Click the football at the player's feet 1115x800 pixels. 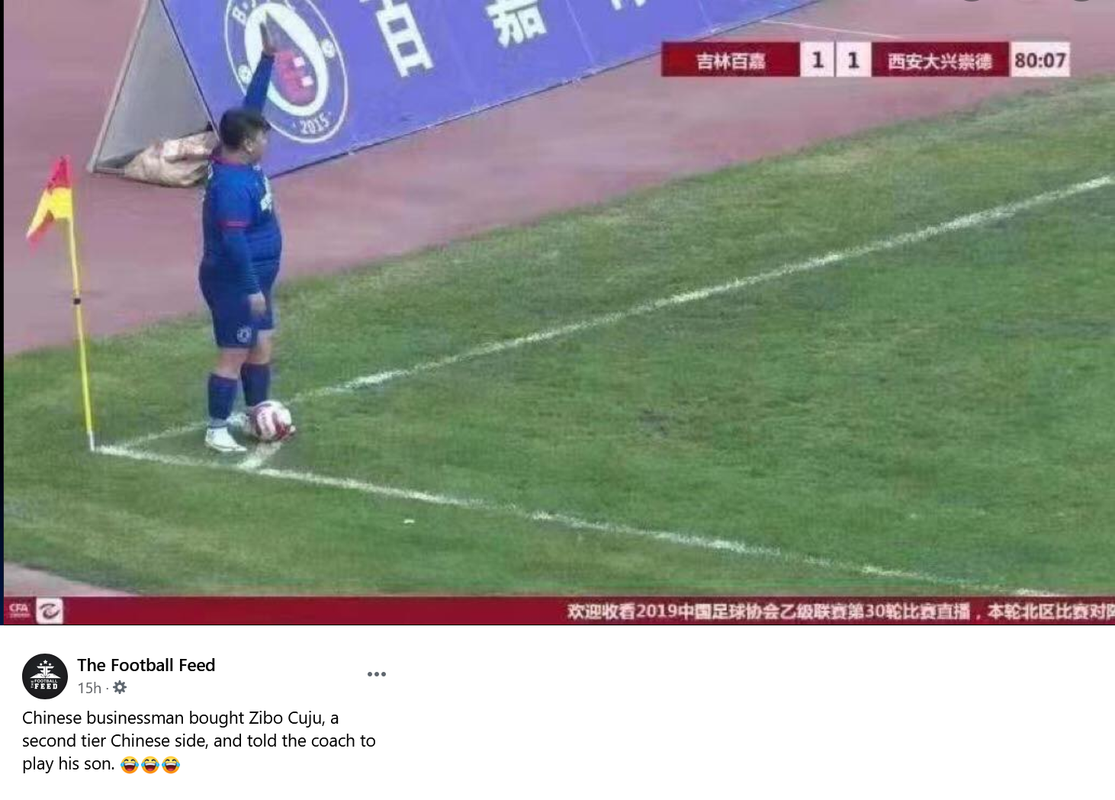pos(270,420)
